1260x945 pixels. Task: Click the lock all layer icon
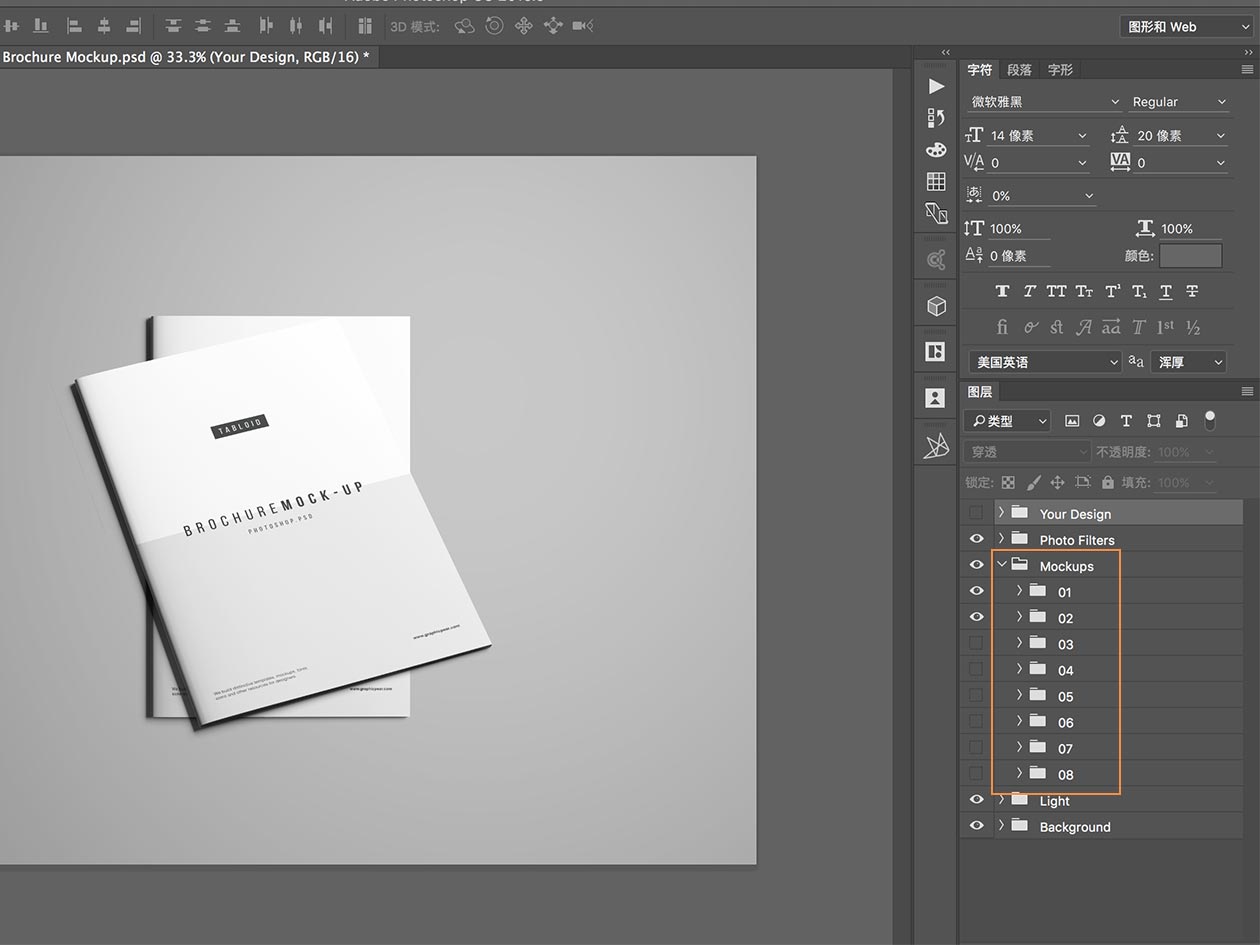[1107, 482]
